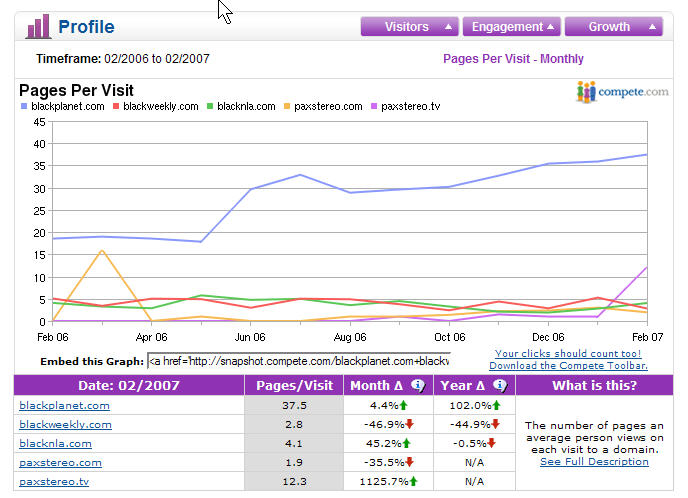Open blackweekly.com link in table

tap(65, 425)
